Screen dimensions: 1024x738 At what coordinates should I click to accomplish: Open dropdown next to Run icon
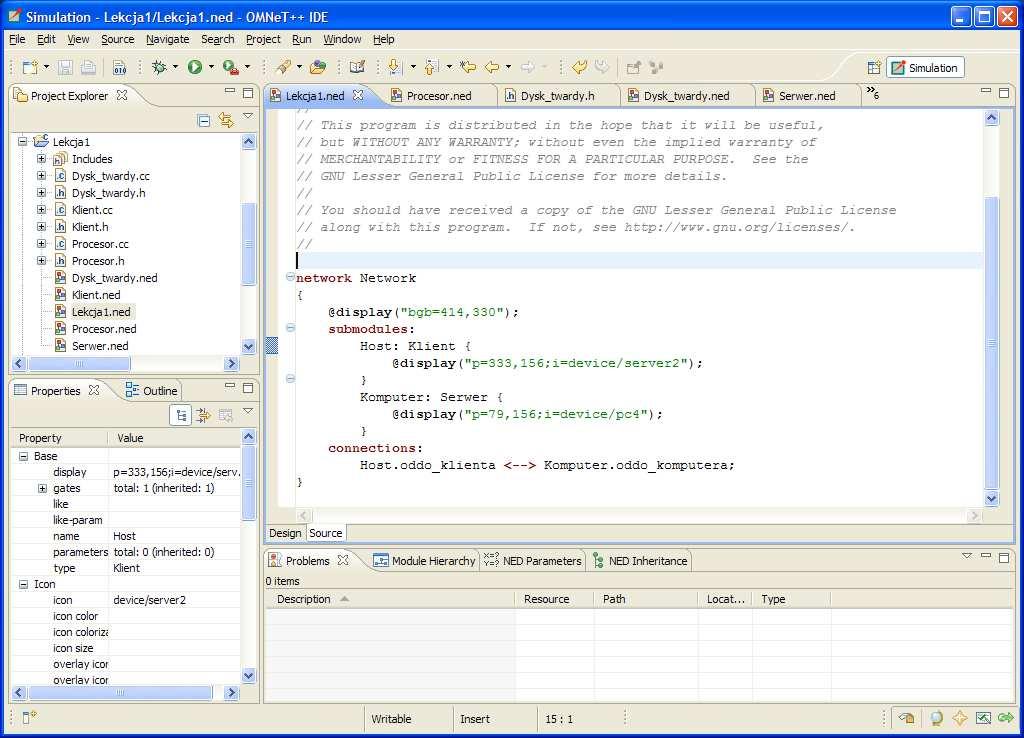tap(211, 67)
